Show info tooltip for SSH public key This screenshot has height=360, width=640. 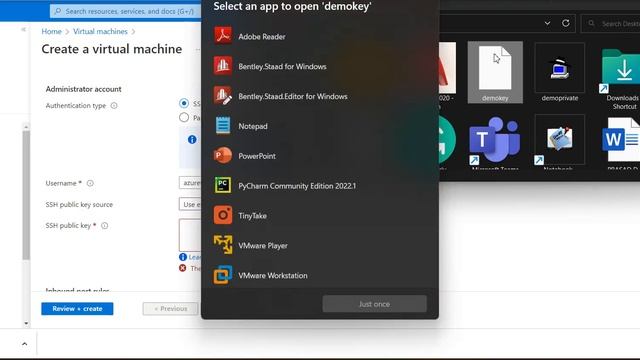pos(104,226)
